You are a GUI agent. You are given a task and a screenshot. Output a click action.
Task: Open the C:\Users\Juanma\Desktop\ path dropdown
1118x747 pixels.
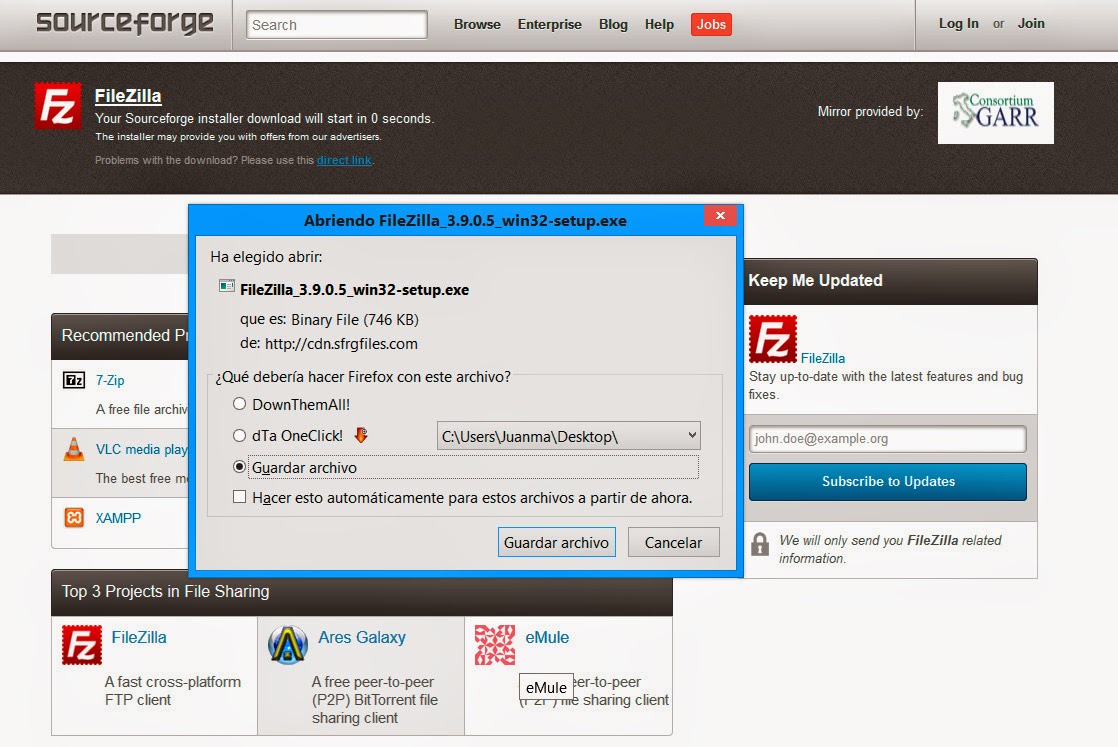tap(568, 436)
